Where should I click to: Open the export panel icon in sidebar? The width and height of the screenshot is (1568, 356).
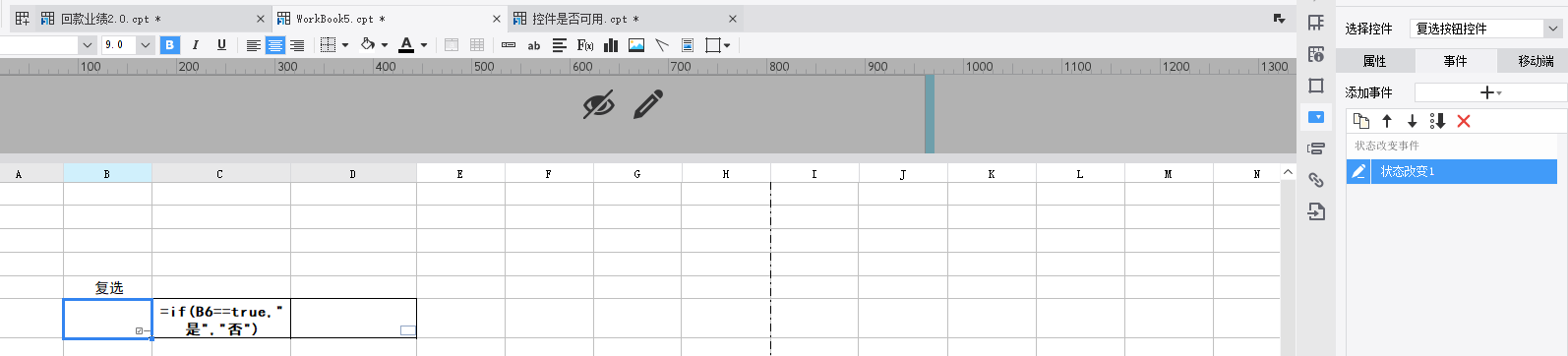(x=1316, y=211)
